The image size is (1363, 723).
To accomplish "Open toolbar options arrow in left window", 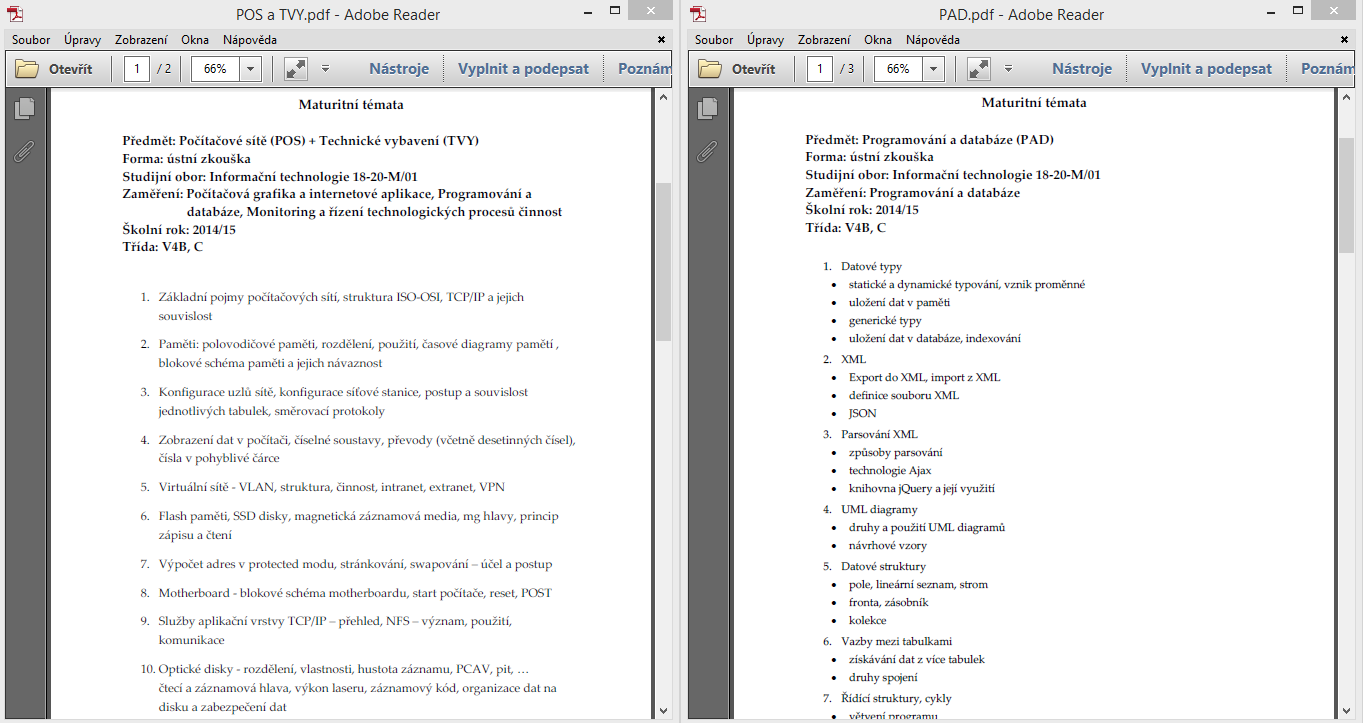I will point(325,69).
